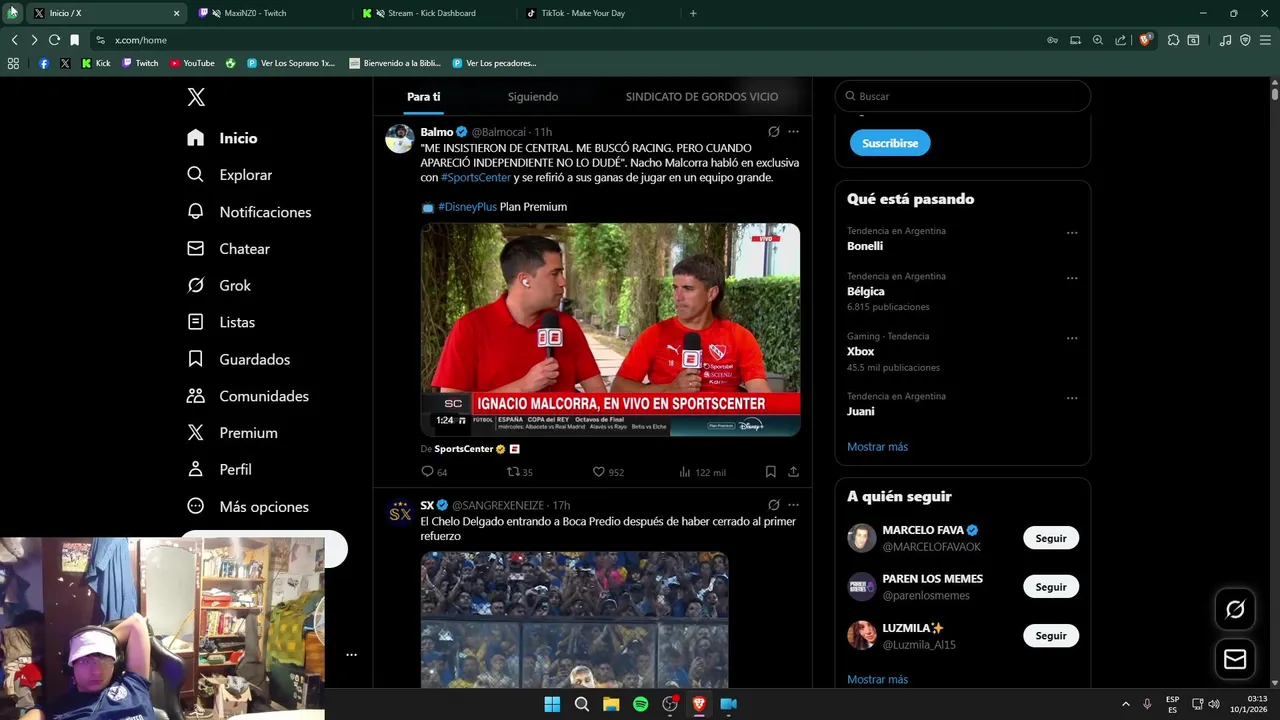Switch to the Para ti tab
Viewport: 1280px width, 720px height.
pos(423,97)
